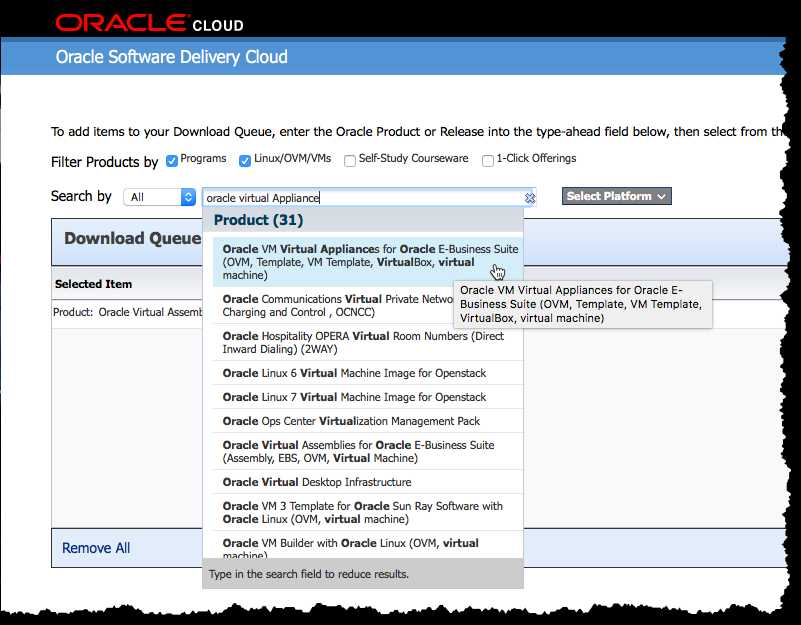This screenshot has width=801, height=625.
Task: Select Oracle VM 3 Template for Sun Ray
Action: (x=368, y=513)
